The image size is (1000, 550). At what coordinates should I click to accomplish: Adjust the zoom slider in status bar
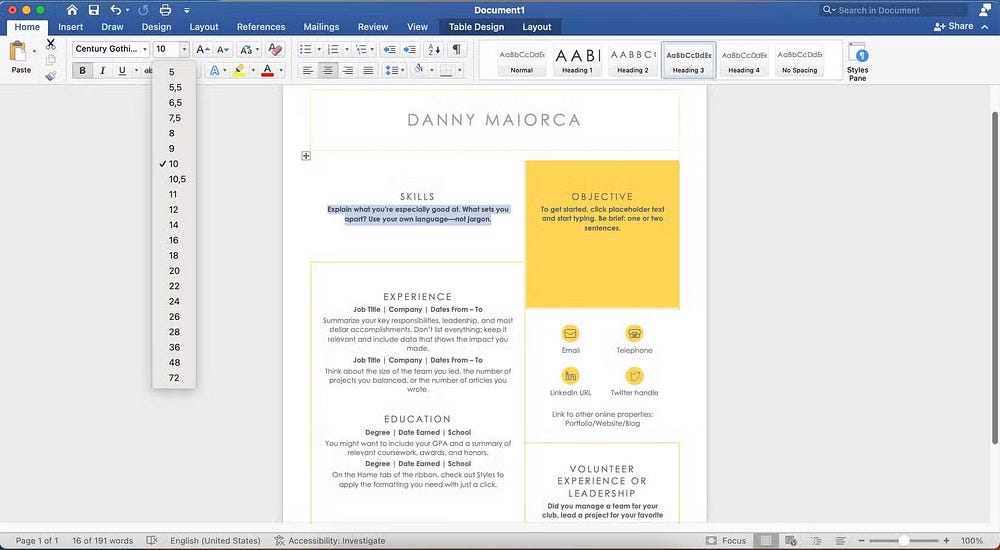[904, 541]
